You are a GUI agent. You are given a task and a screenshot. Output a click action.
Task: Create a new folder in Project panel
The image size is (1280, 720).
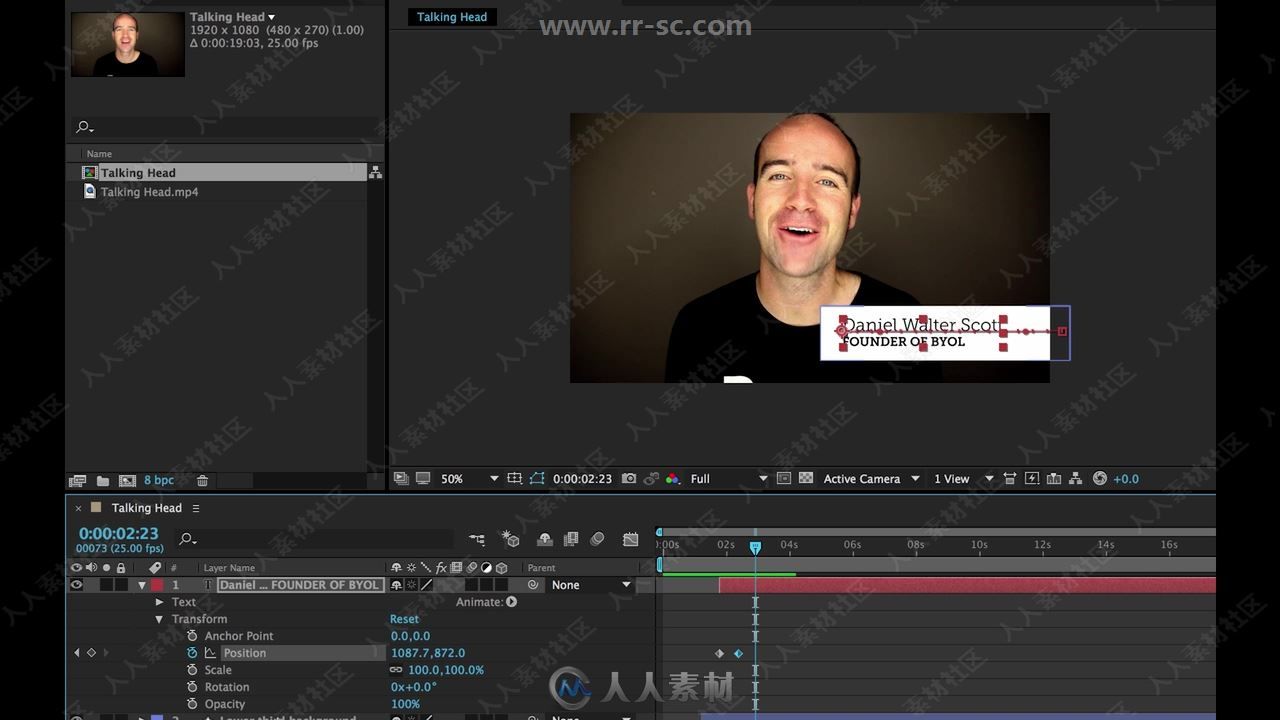tap(103, 480)
